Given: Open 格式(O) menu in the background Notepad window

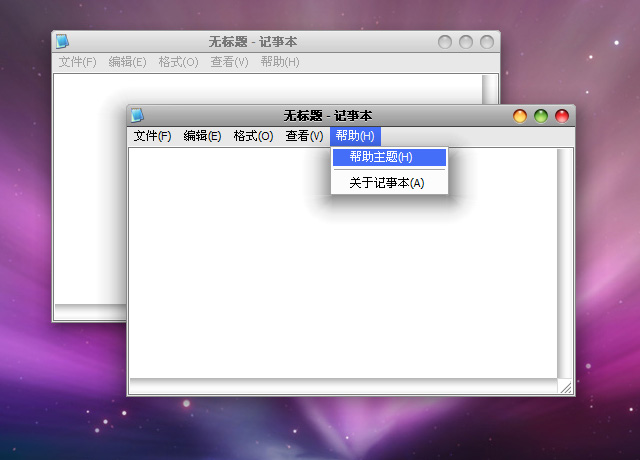Looking at the screenshot, I should click(178, 62).
